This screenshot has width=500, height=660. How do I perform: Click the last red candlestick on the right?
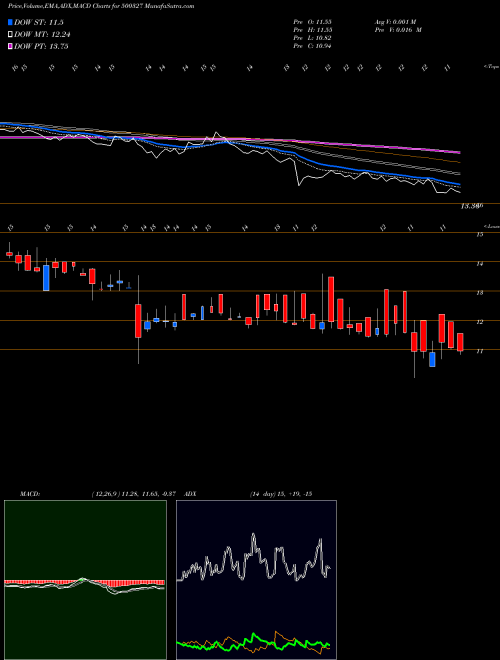click(460, 342)
